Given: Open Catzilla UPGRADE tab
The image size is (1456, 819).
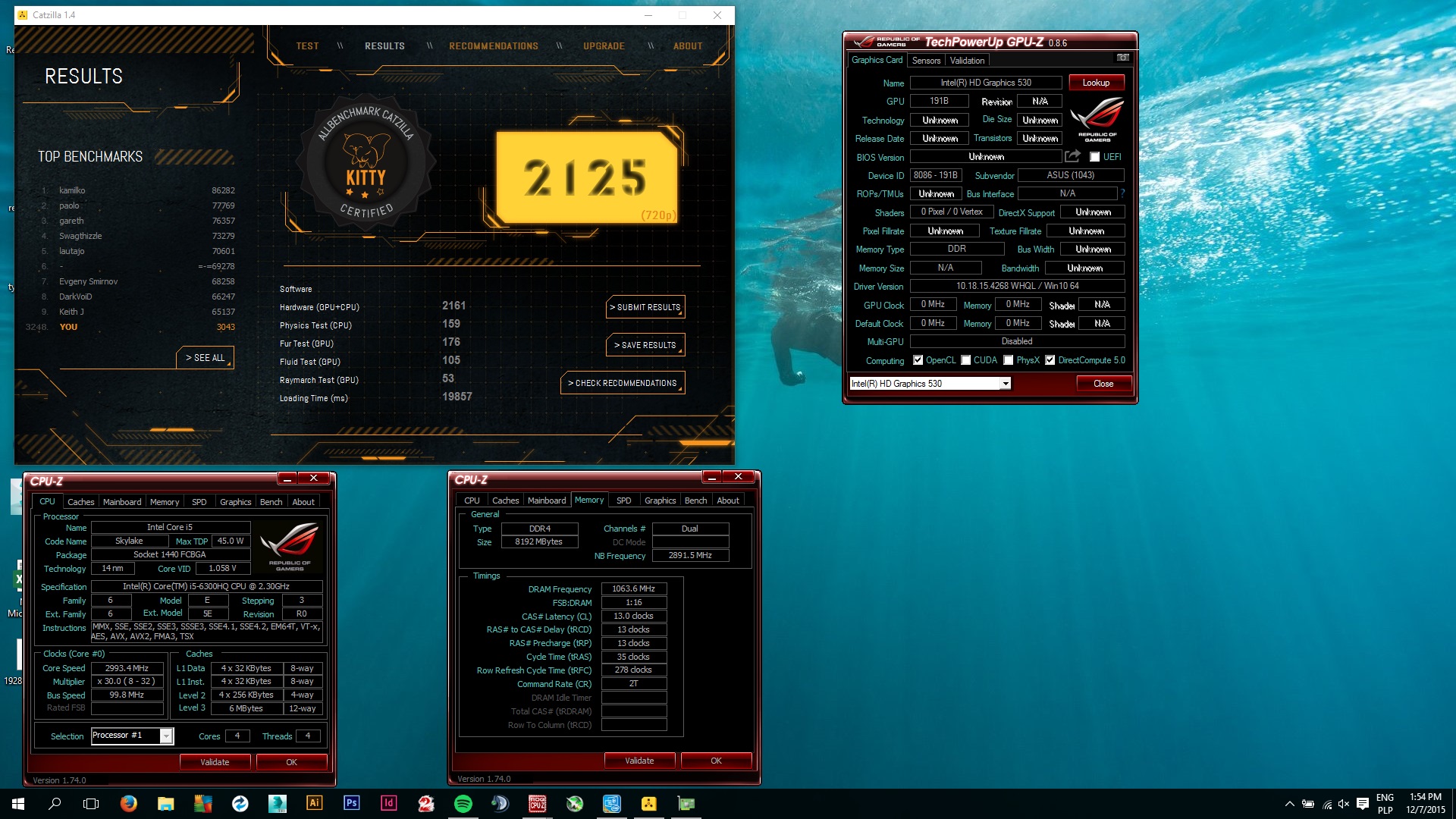Looking at the screenshot, I should click(604, 46).
